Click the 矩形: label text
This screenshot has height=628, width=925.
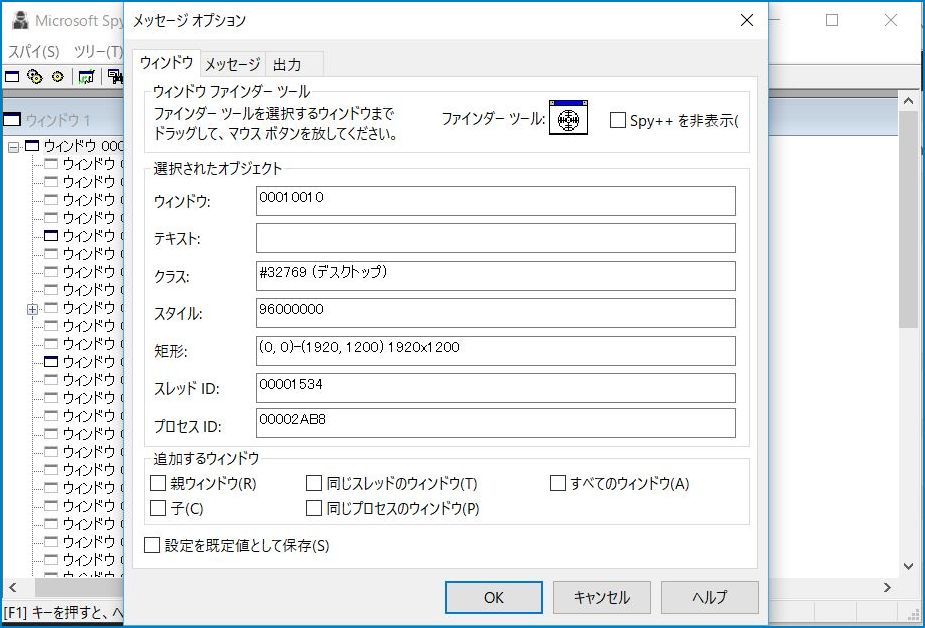tap(170, 351)
